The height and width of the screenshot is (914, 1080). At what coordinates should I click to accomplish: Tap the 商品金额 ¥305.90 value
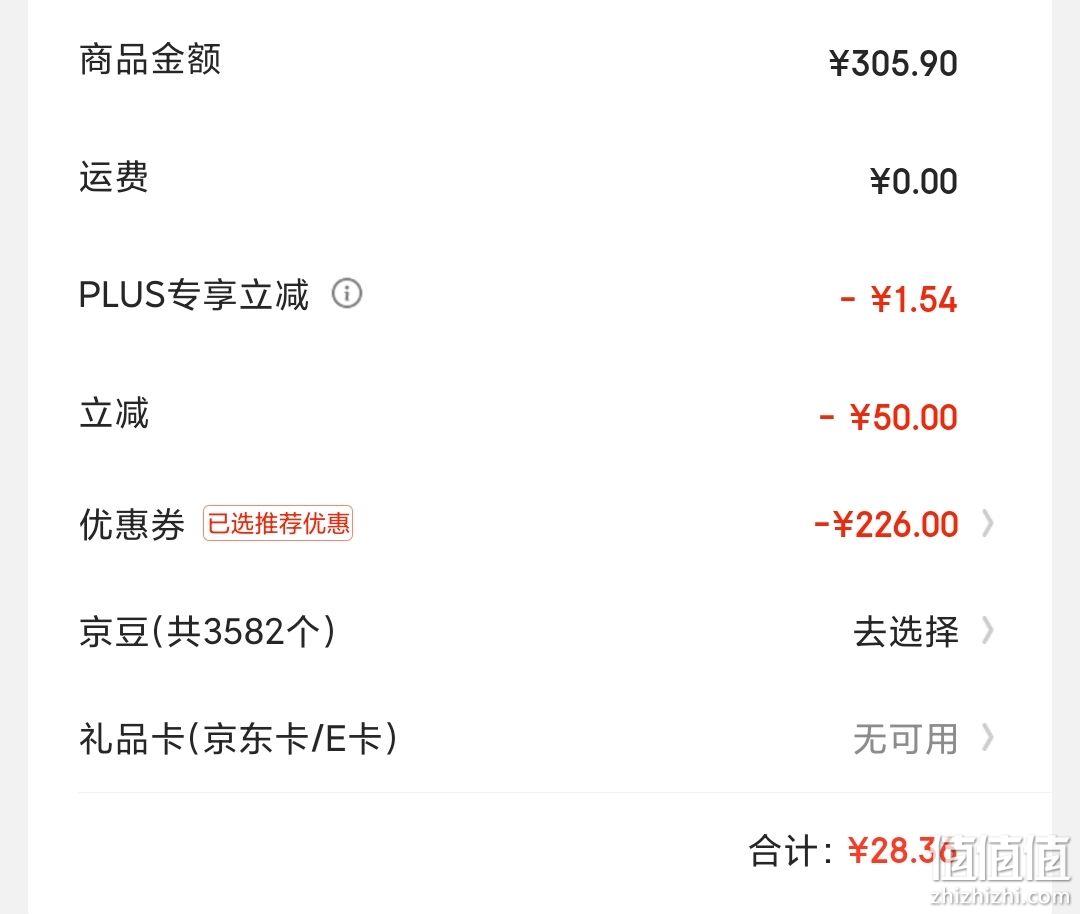[893, 64]
